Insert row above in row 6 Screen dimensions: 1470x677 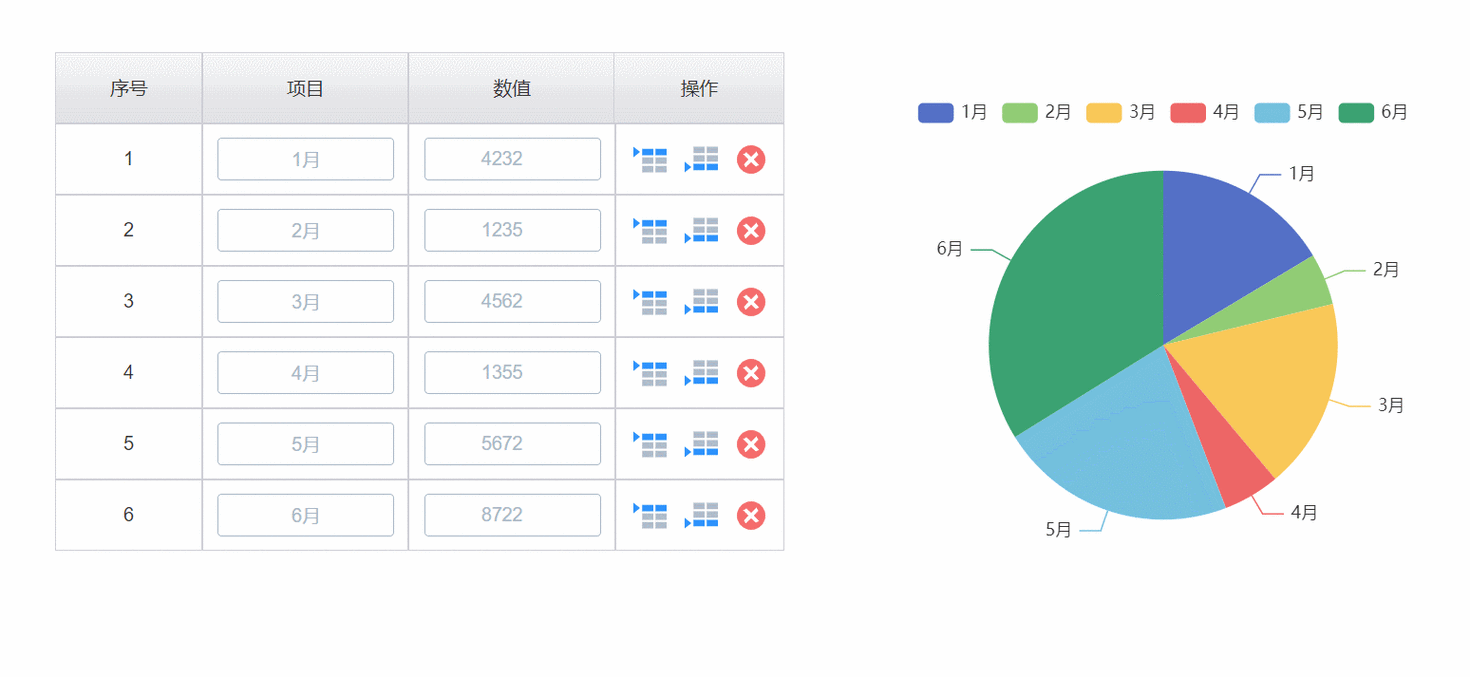[650, 515]
